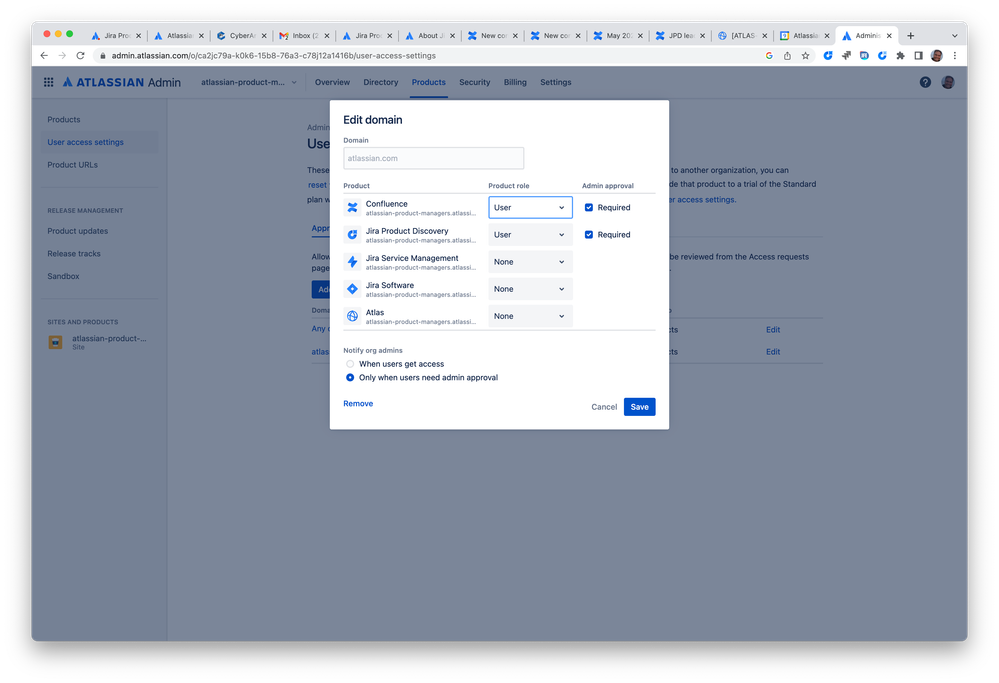
Task: Click the Atlas globe icon
Action: tap(352, 316)
